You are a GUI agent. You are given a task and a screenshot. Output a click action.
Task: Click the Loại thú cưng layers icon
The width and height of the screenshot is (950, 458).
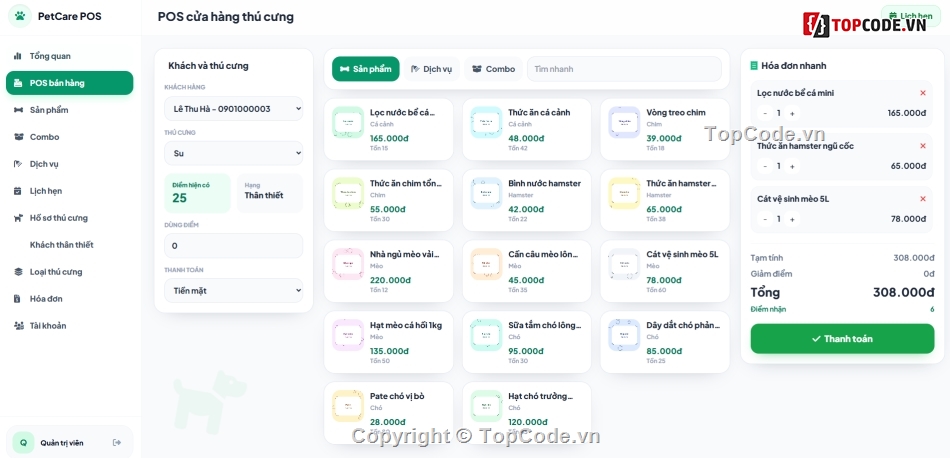(x=18, y=271)
